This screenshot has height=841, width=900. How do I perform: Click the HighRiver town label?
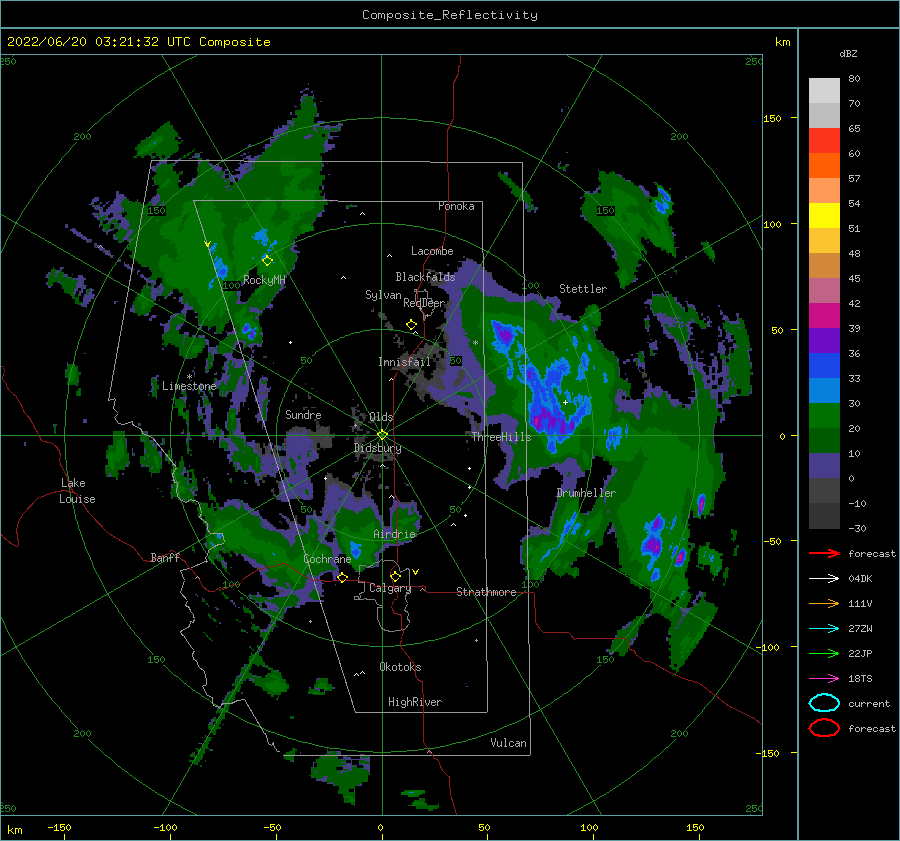[x=415, y=702]
